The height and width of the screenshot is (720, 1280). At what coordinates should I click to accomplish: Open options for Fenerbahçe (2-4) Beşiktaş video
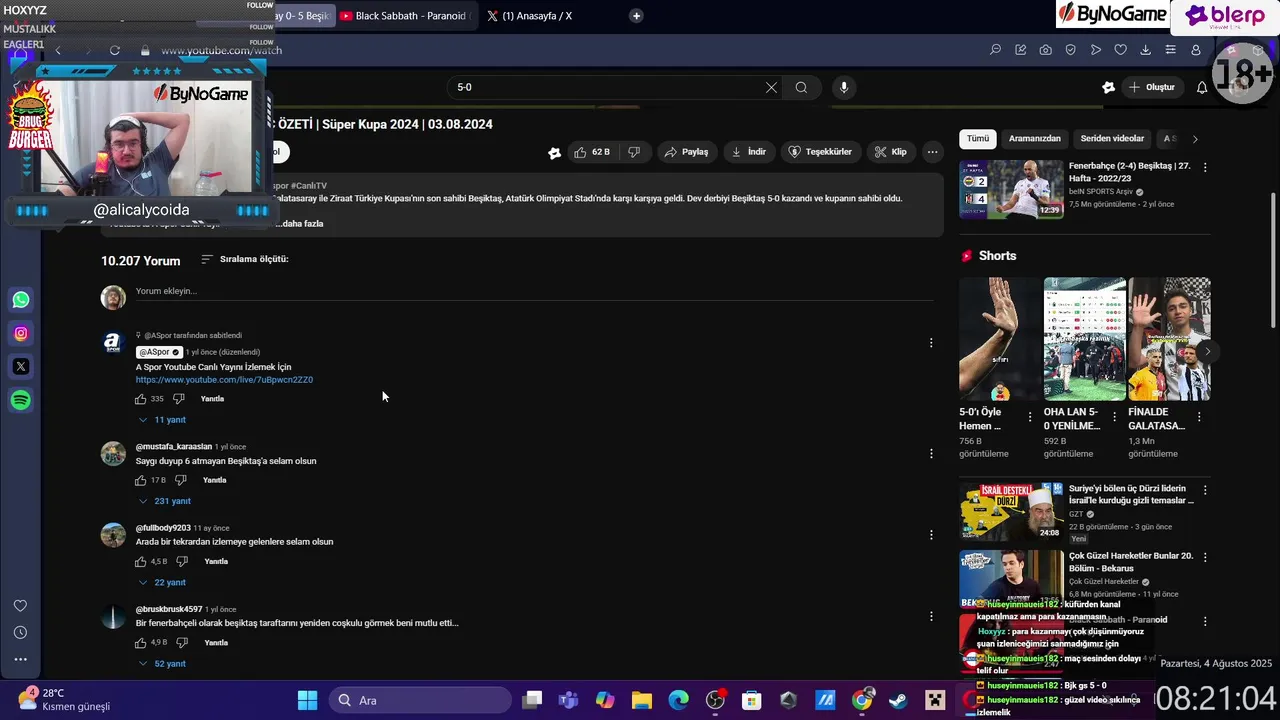pyautogui.click(x=1205, y=167)
